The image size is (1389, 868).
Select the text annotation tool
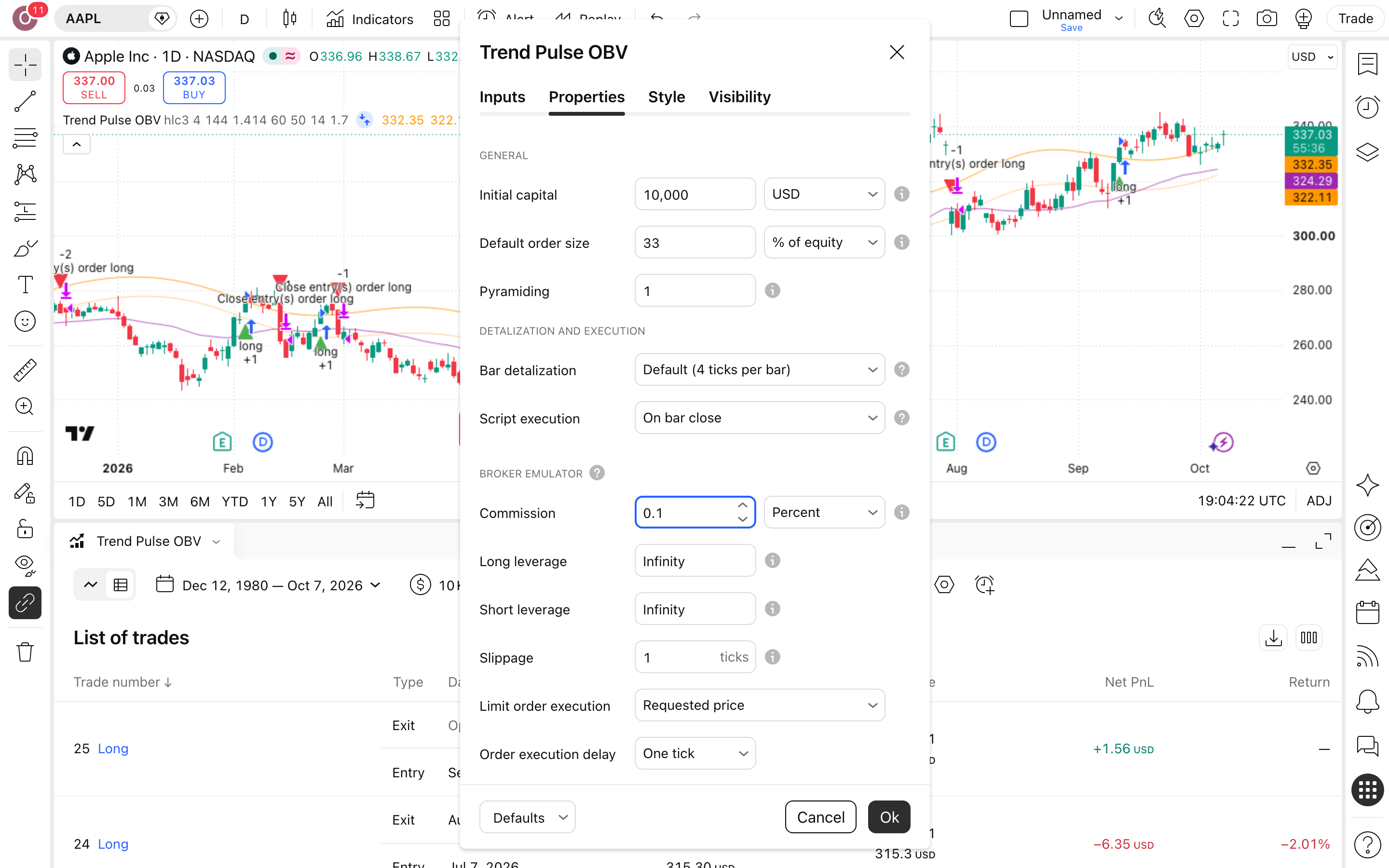[x=25, y=285]
